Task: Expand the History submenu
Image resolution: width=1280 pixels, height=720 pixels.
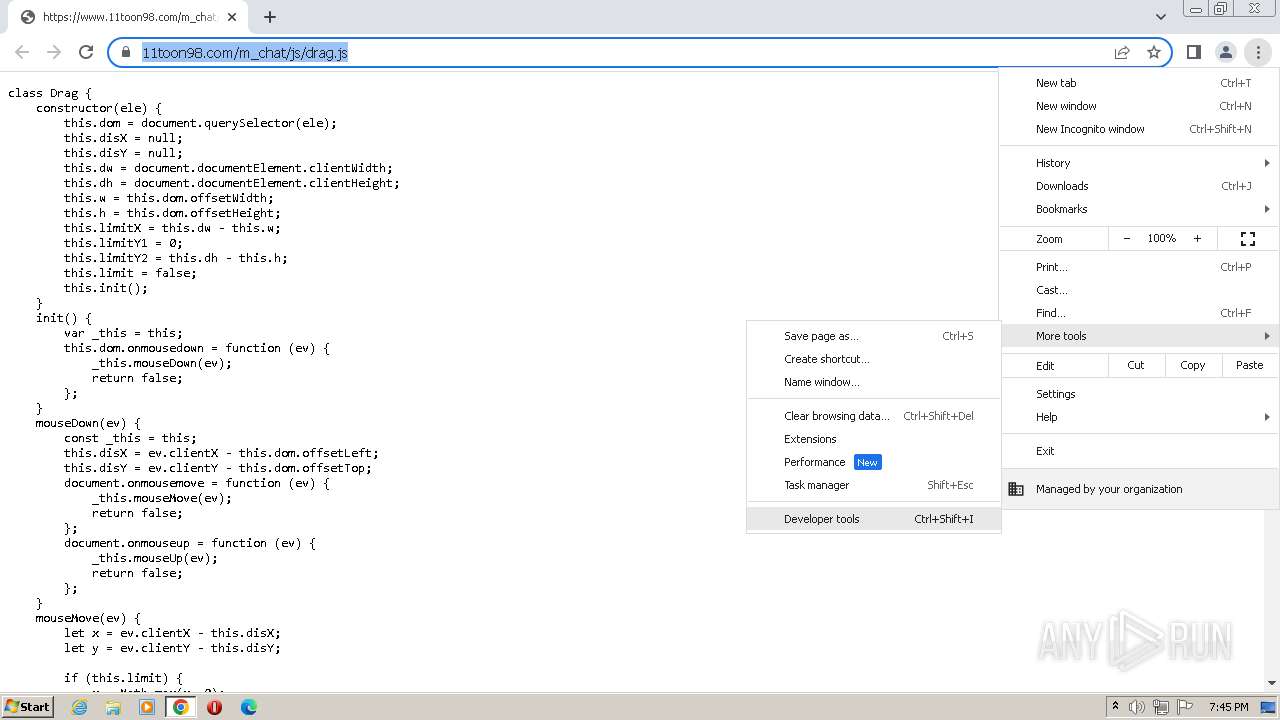Action: point(1139,163)
